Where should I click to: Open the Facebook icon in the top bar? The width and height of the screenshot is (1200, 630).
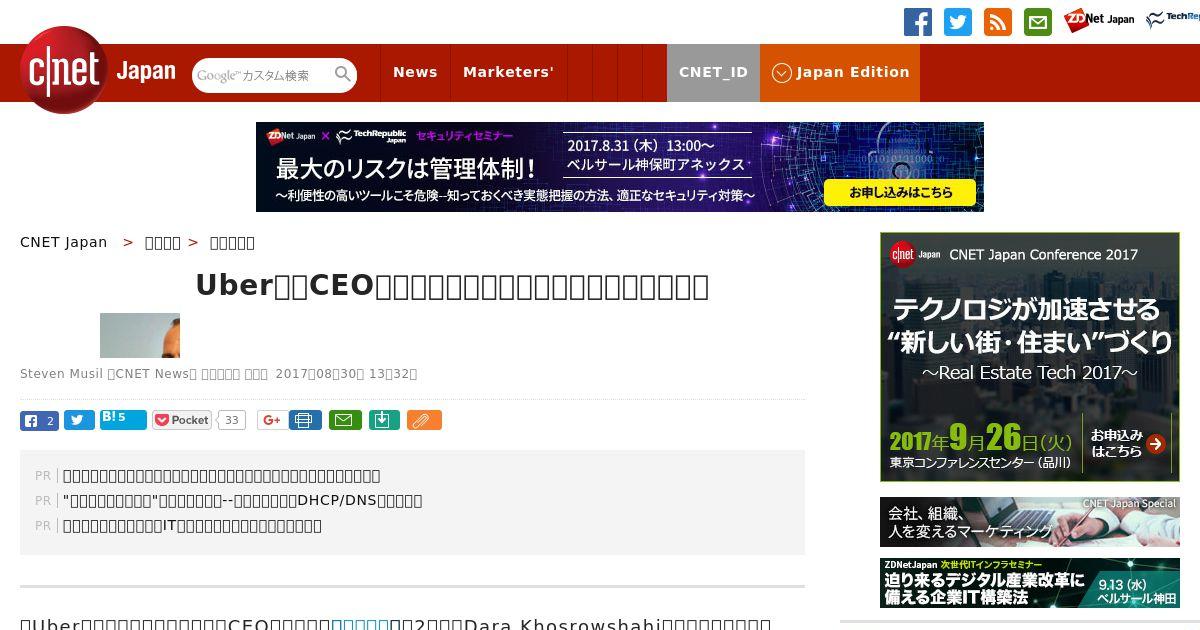918,22
